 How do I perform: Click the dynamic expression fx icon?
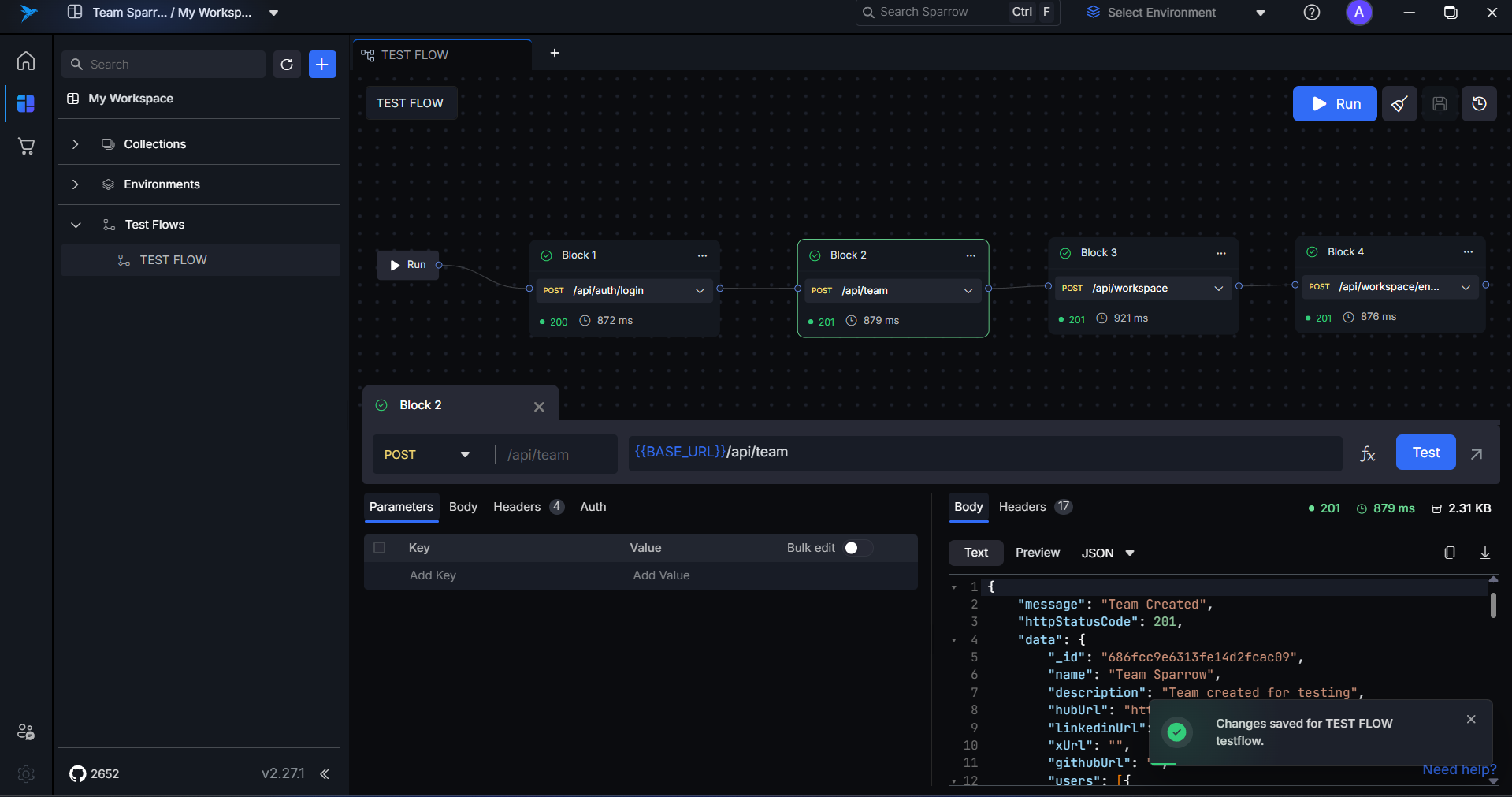(1368, 453)
